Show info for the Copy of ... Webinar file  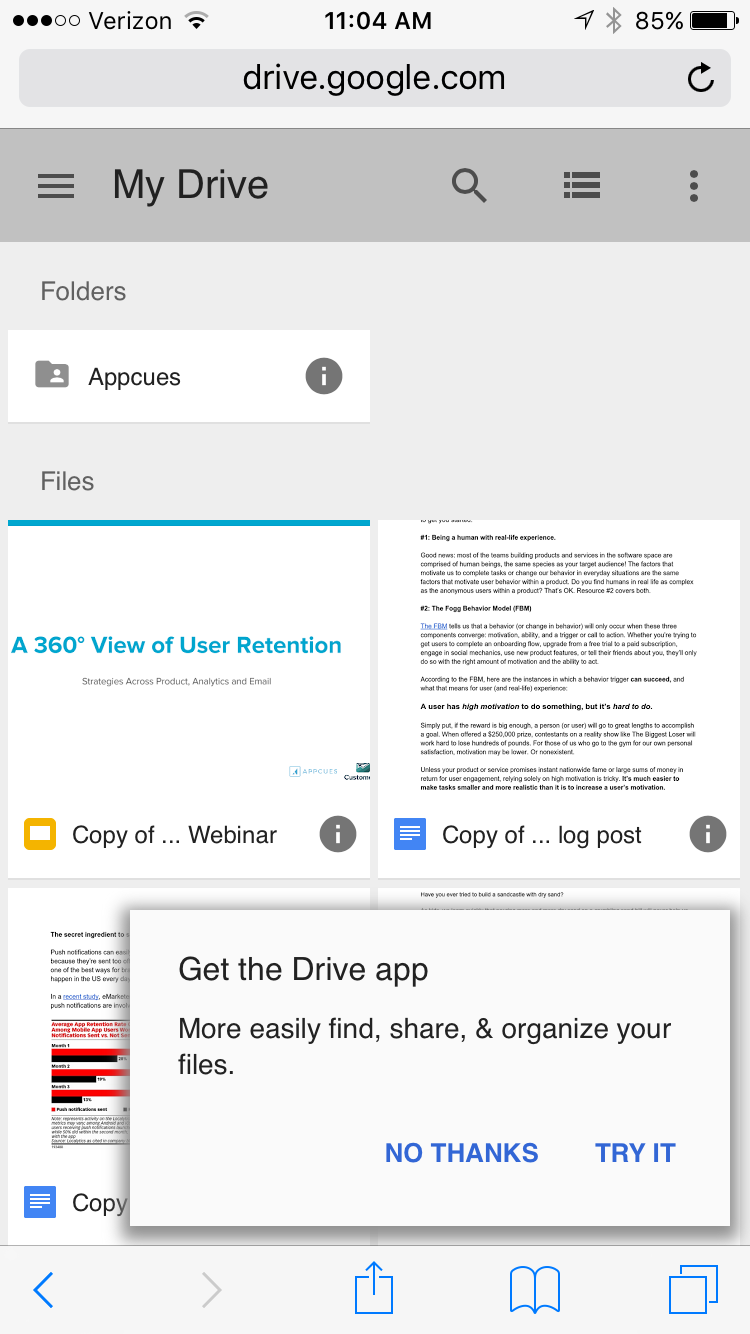338,834
